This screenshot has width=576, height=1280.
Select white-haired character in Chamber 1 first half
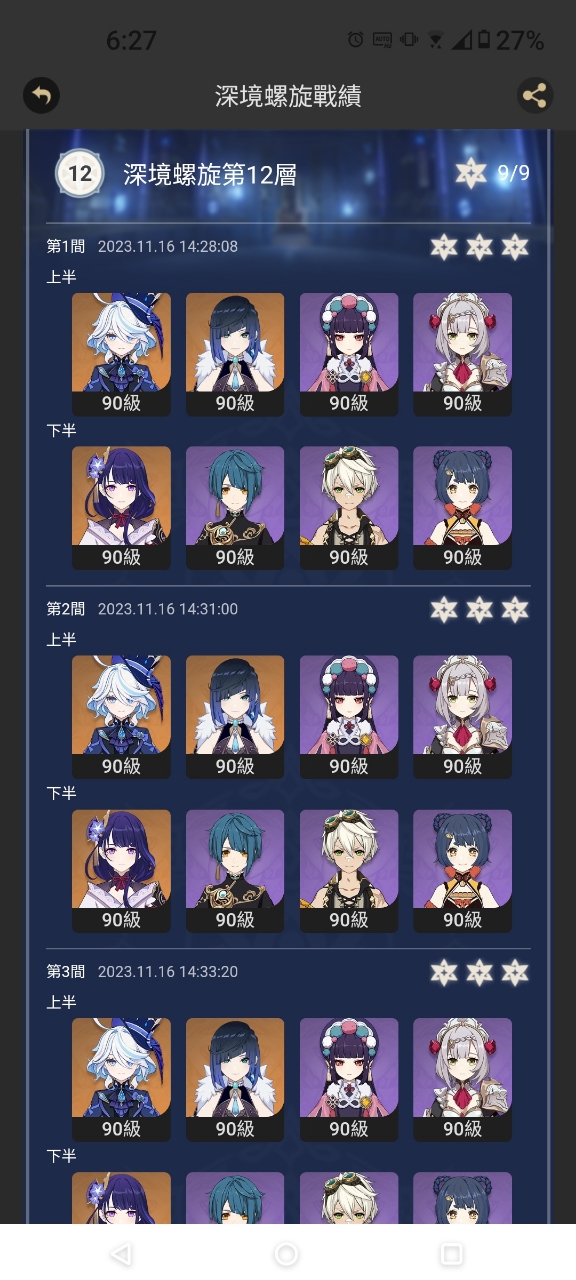pos(121,354)
